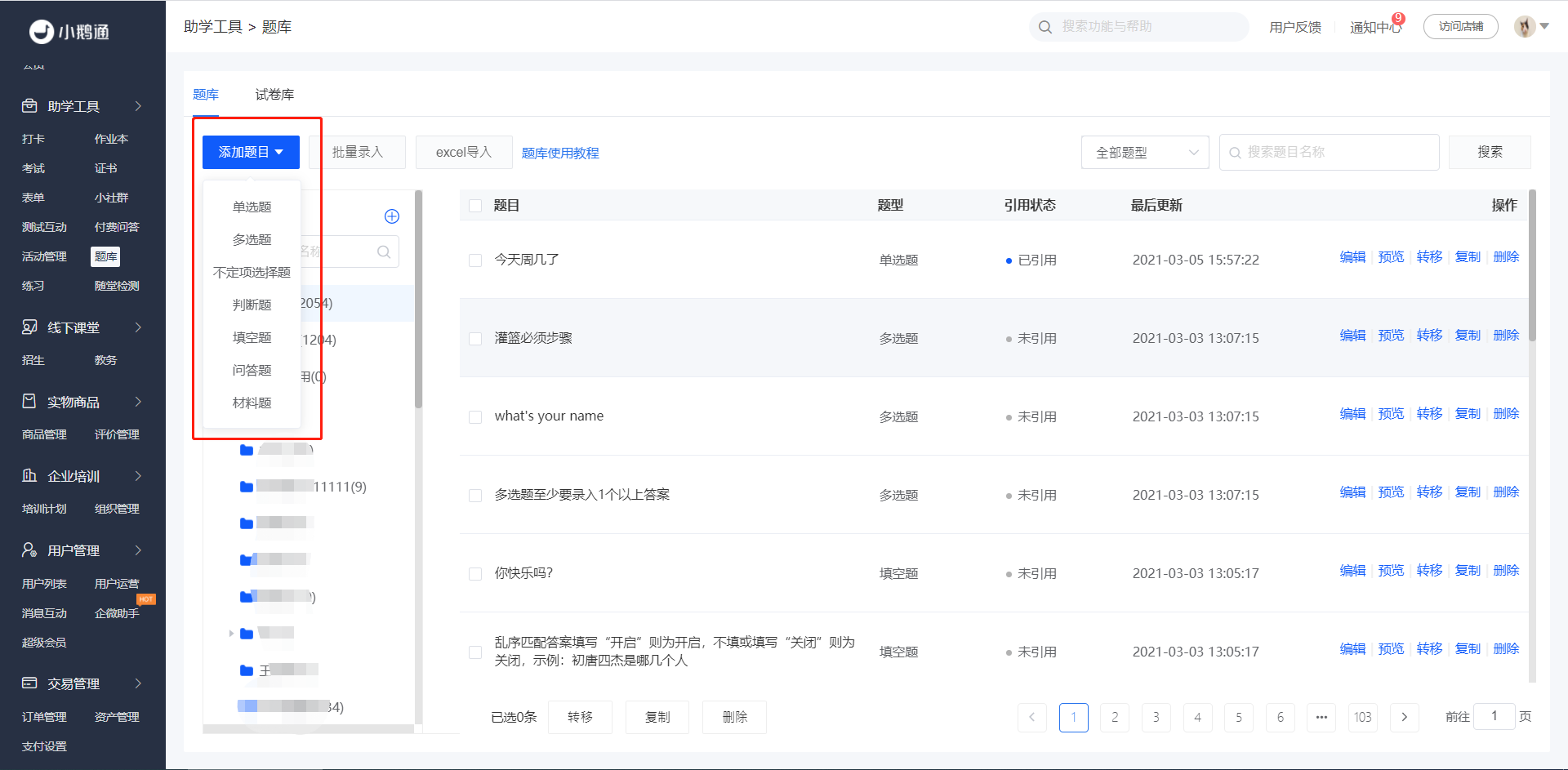The image size is (1568, 770).
Task: Click the excel导入 button
Action: pos(464,153)
